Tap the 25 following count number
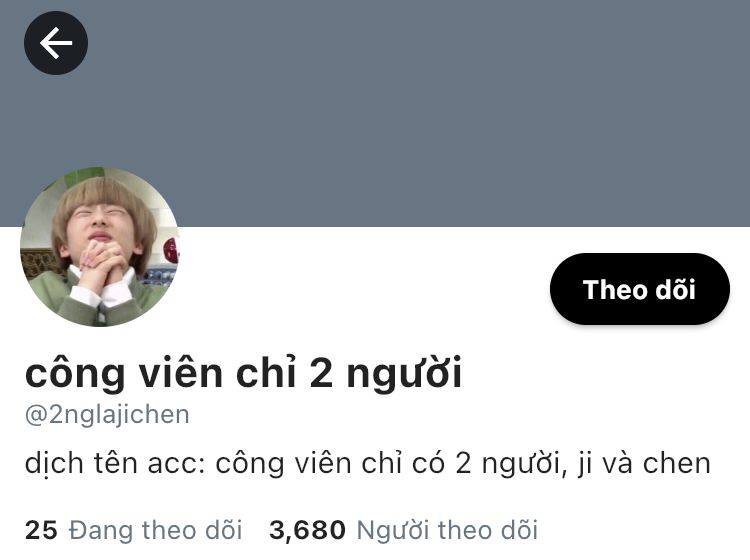Image resolution: width=750 pixels, height=560 pixels. click(x=41, y=530)
